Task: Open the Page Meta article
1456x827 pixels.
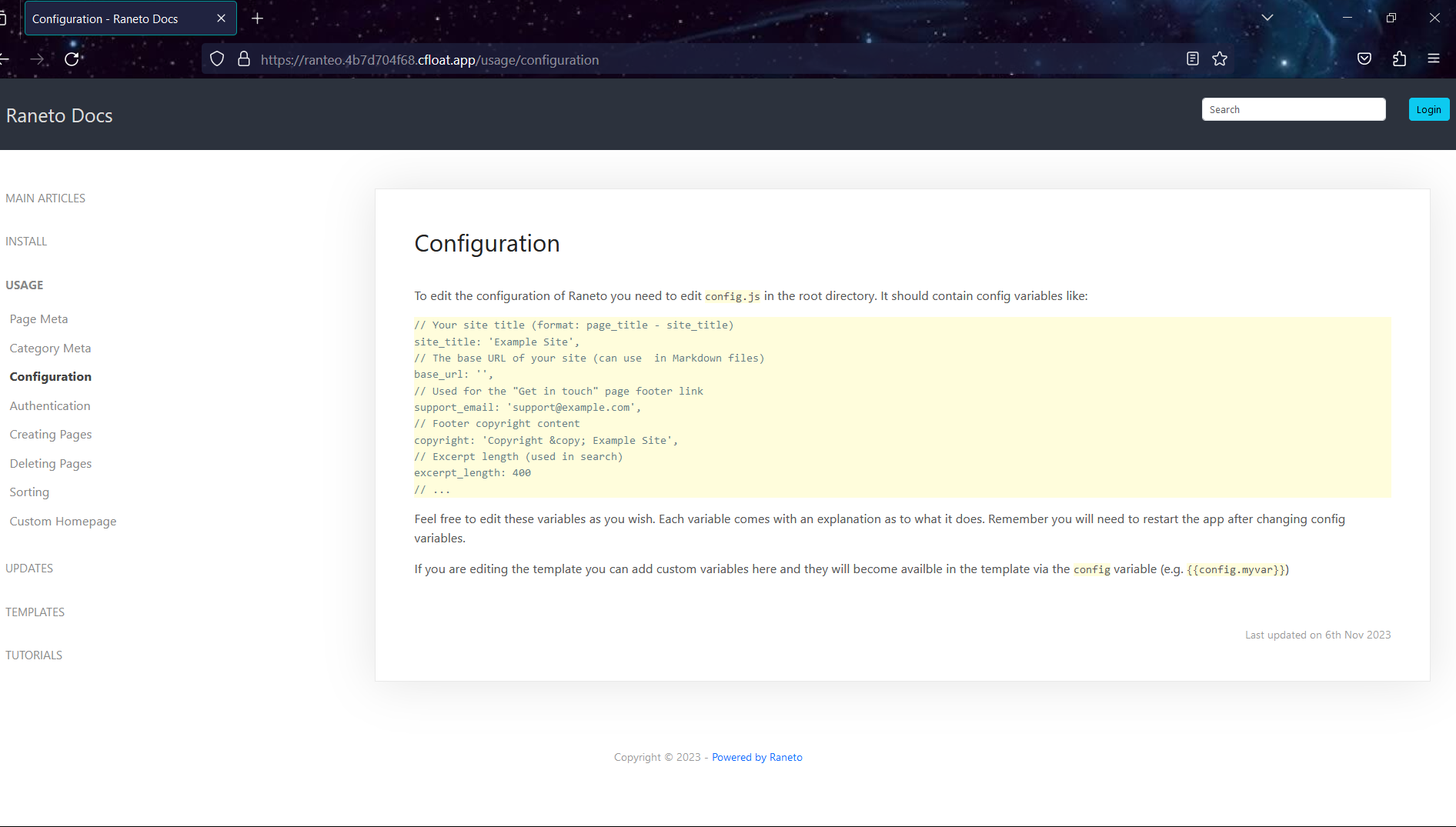Action: coord(38,319)
